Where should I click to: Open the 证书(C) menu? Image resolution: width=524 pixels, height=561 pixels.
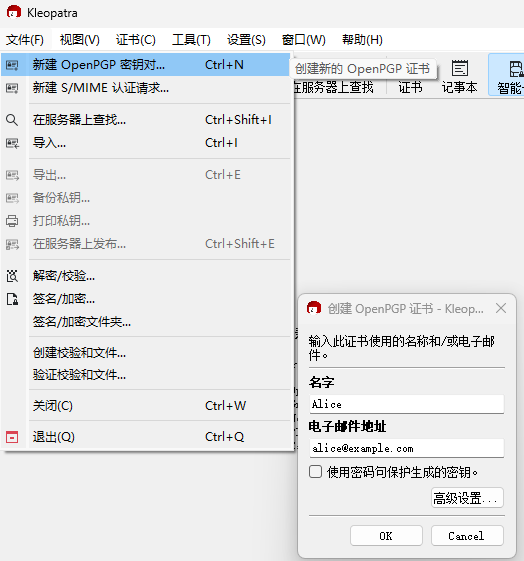(136, 40)
